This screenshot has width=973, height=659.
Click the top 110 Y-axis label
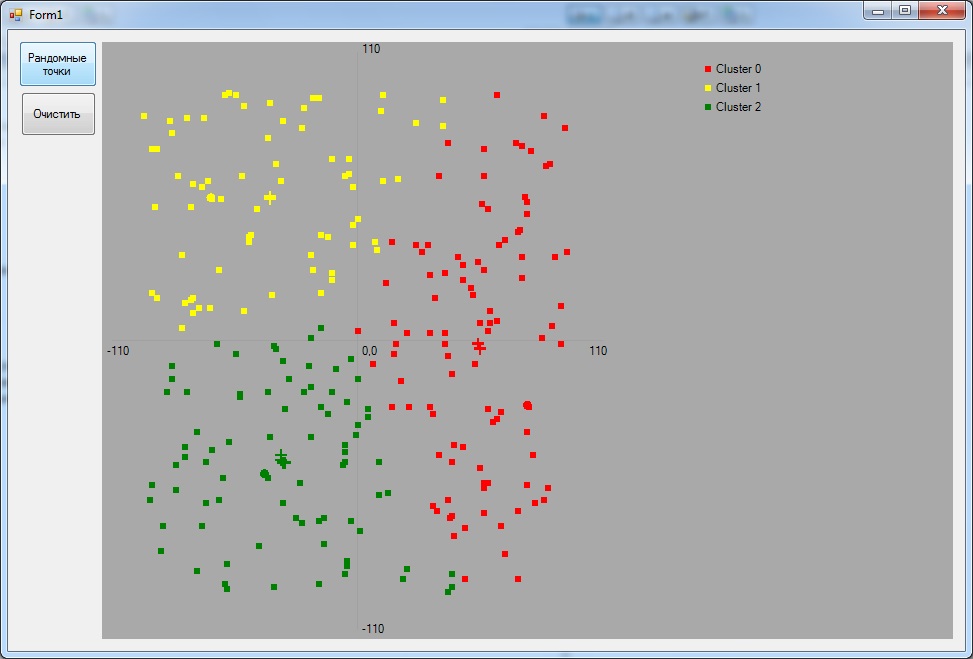(371, 49)
